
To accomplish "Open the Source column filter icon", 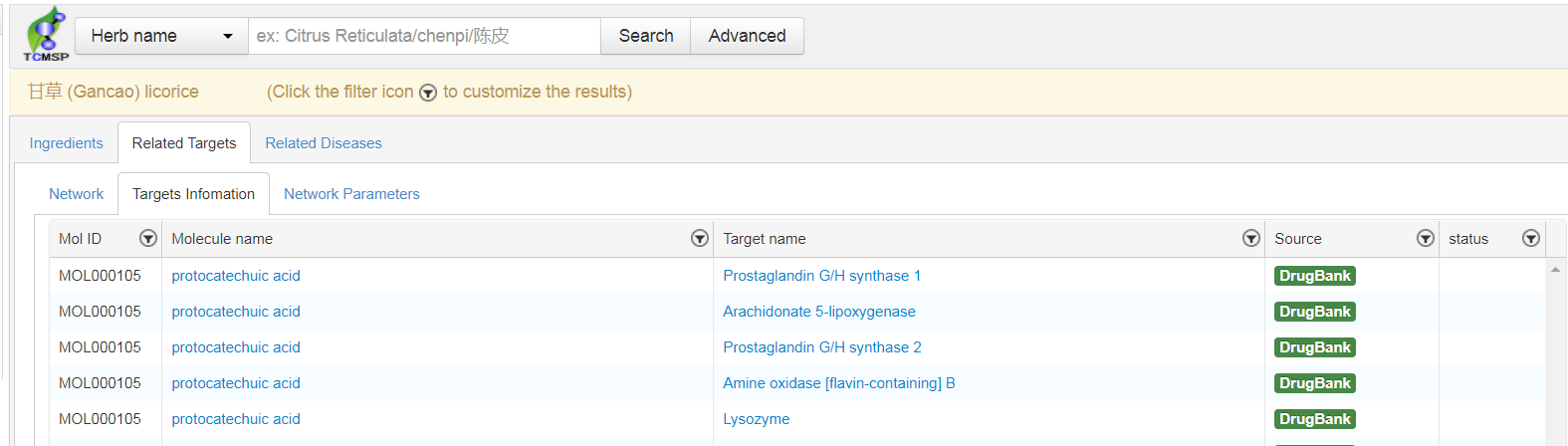I will pos(1426,238).
